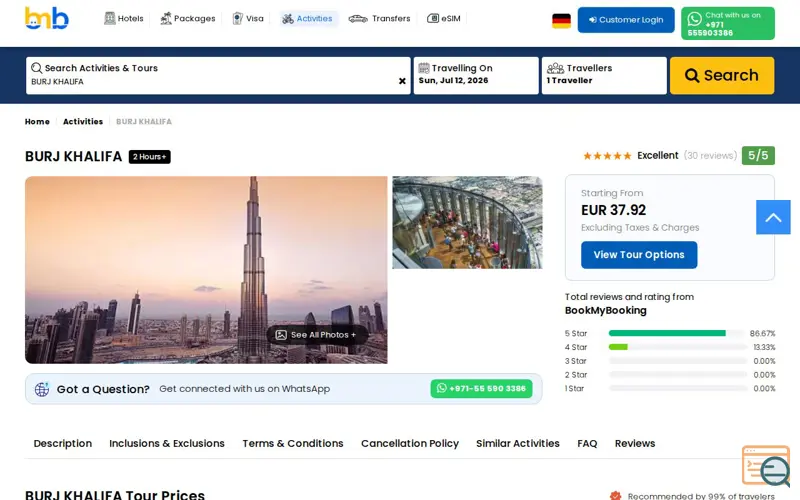Clear the BURJ KHALIFA search text
Image resolution: width=800 pixels, height=500 pixels.
click(402, 81)
